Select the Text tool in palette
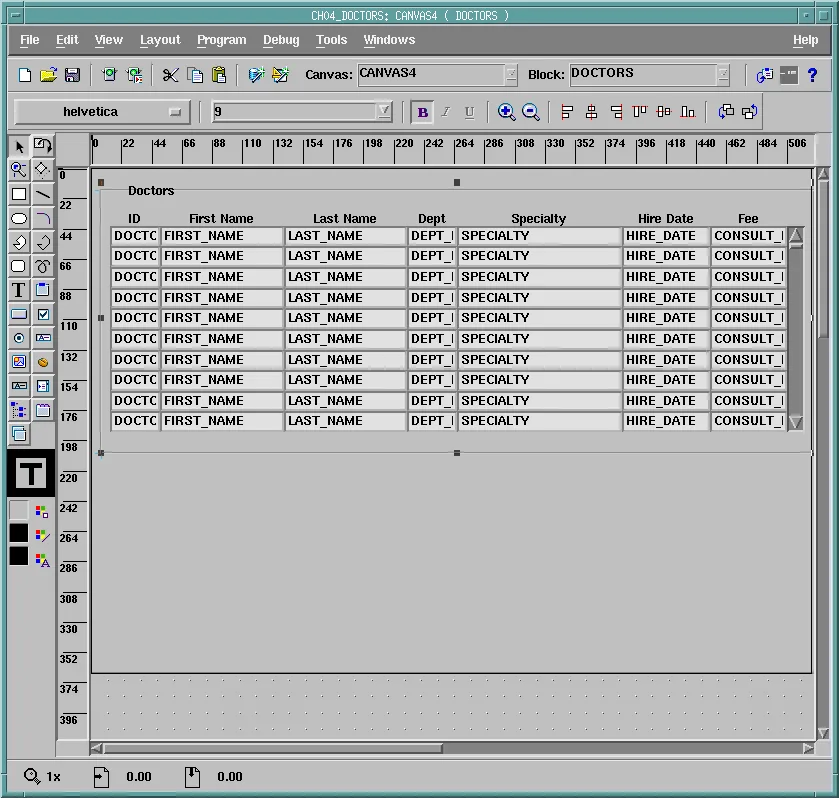The image size is (839, 798). coord(19,290)
